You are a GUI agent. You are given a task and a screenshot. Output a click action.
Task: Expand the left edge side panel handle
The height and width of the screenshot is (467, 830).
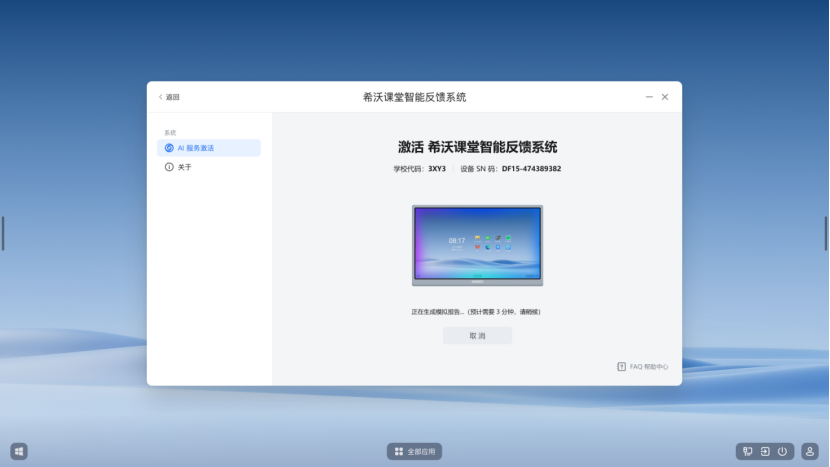point(3,233)
